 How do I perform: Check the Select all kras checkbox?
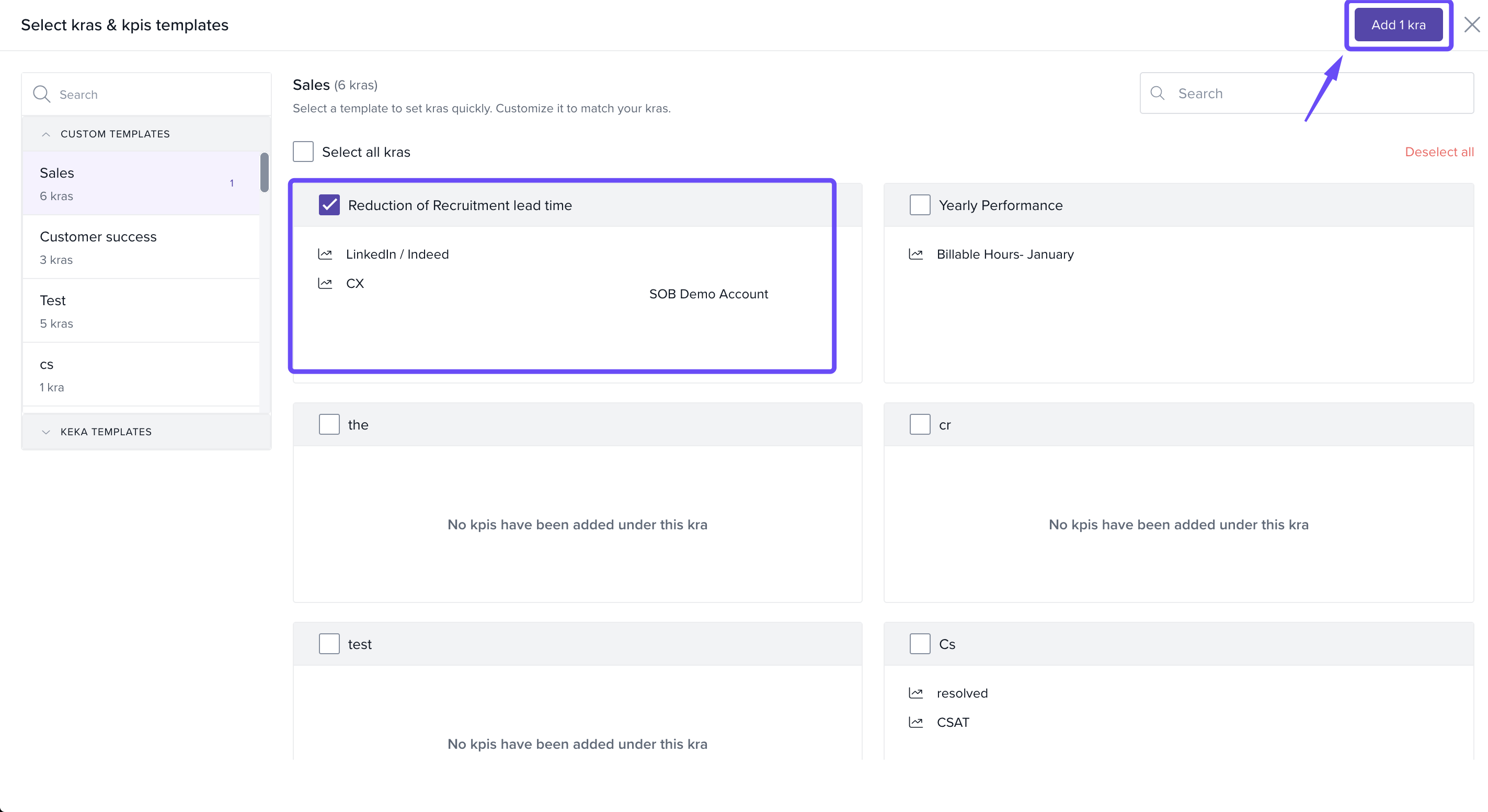[303, 152]
